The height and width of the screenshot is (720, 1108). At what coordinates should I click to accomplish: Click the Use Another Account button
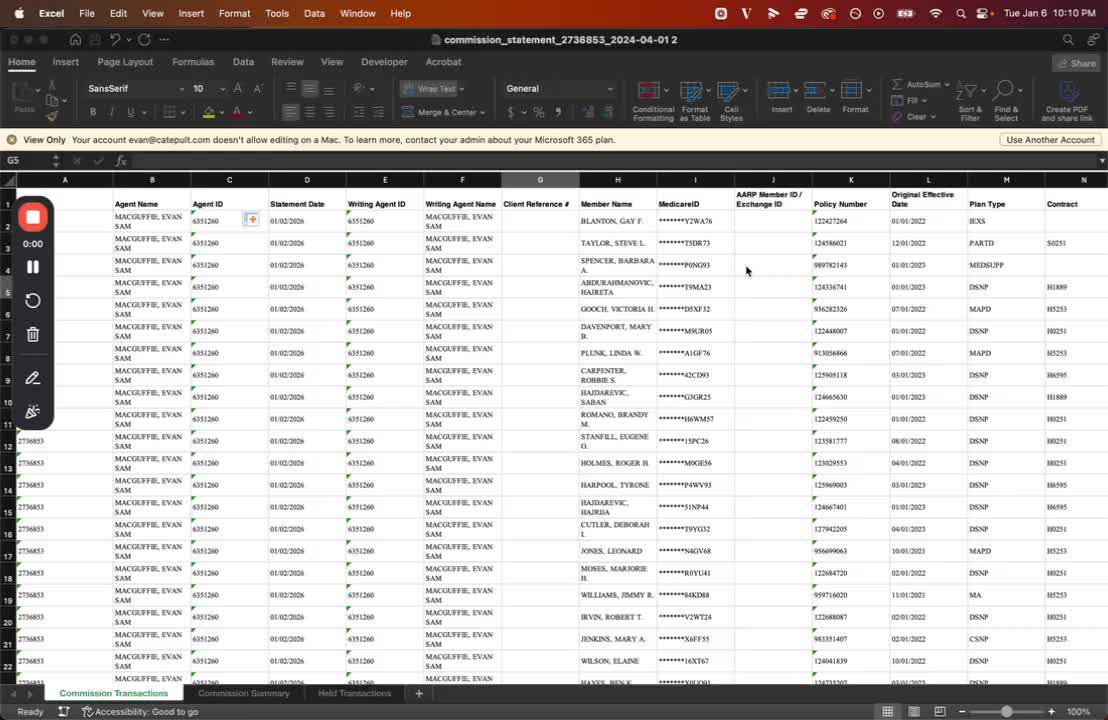[x=1050, y=140]
